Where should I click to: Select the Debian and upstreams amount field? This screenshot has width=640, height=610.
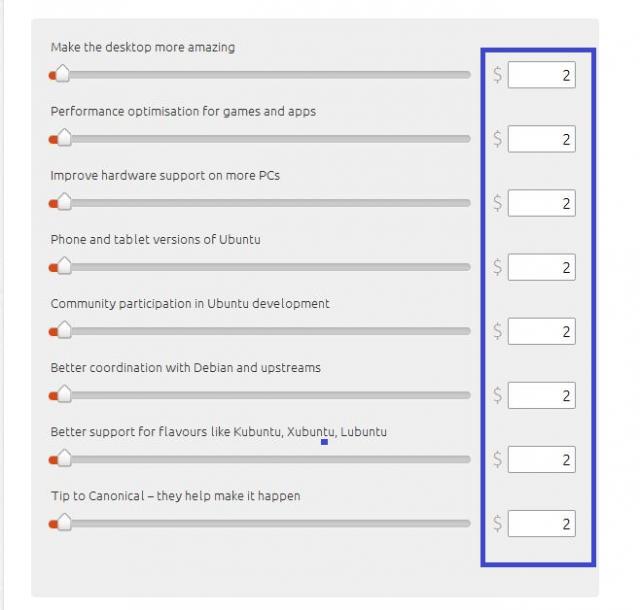[x=541, y=395]
